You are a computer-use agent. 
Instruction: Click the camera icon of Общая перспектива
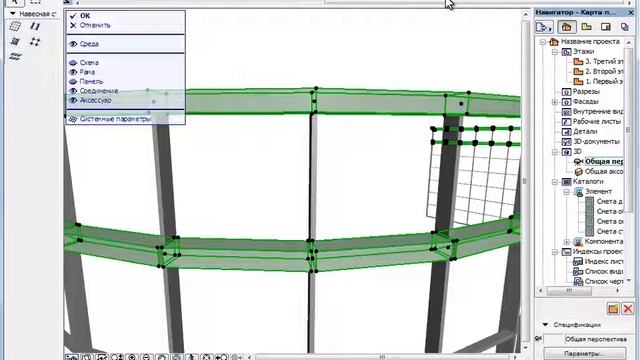(x=578, y=162)
